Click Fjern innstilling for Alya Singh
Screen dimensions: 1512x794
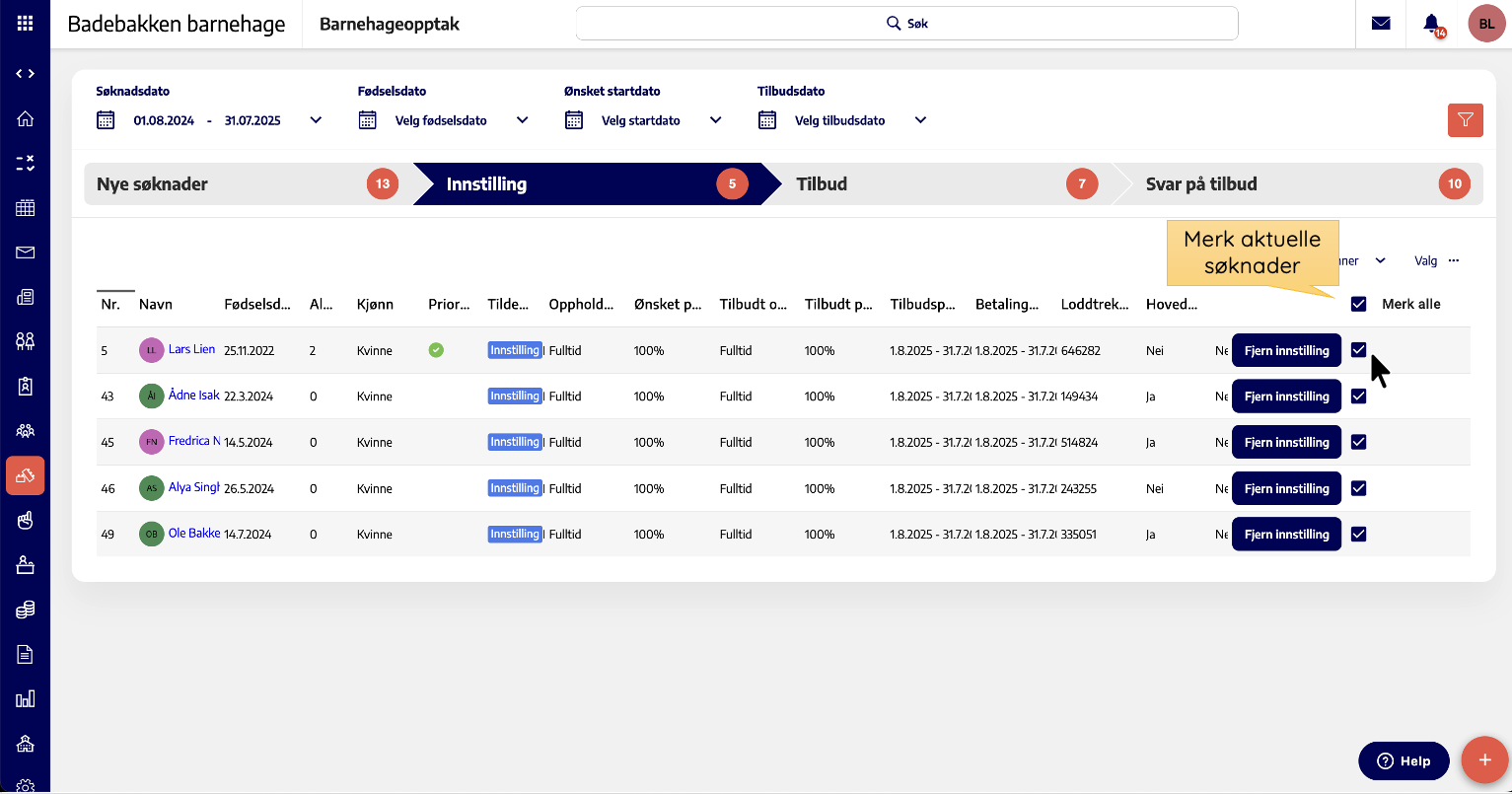(x=1286, y=488)
